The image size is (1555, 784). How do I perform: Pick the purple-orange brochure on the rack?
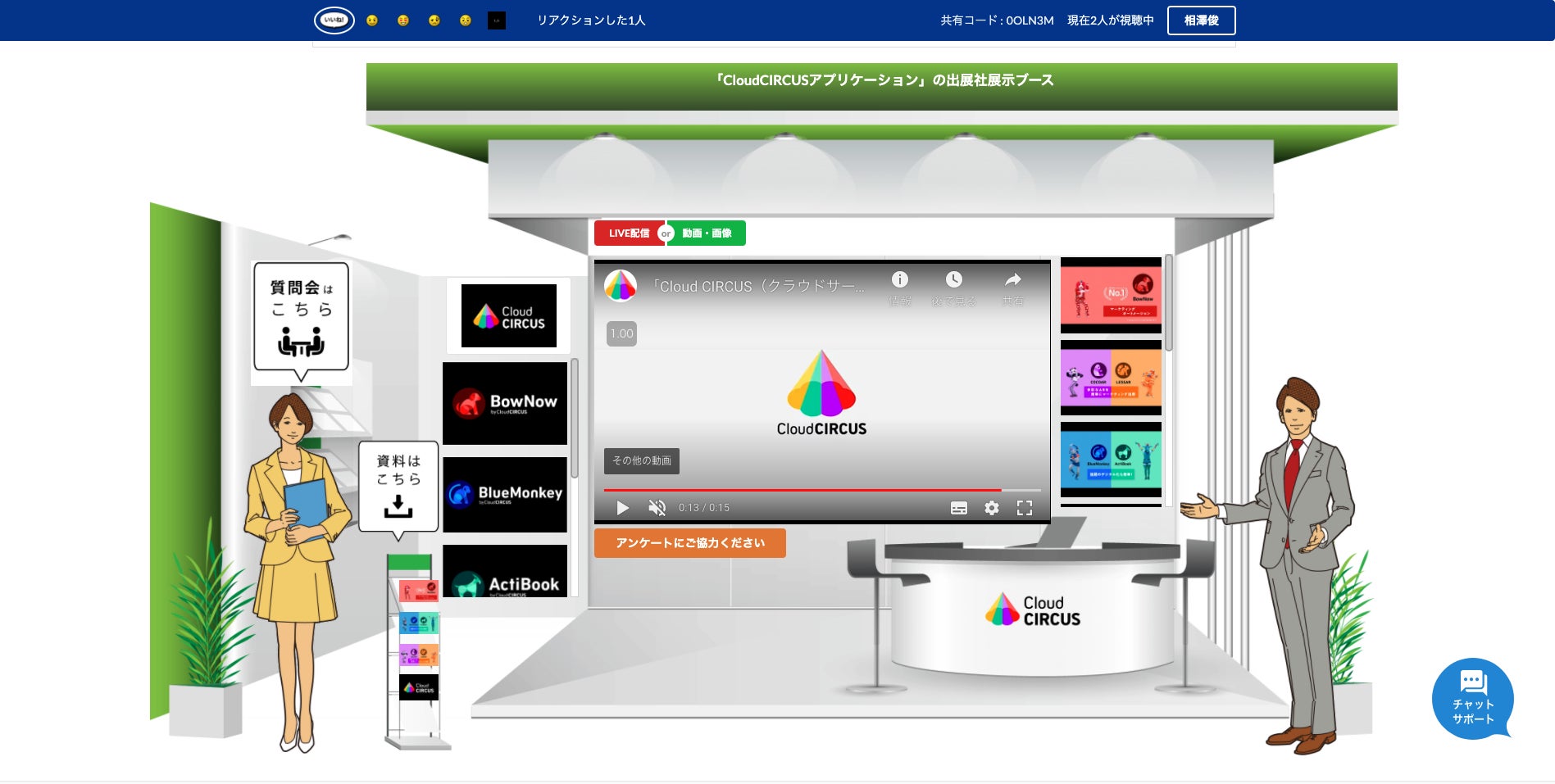coord(418,655)
